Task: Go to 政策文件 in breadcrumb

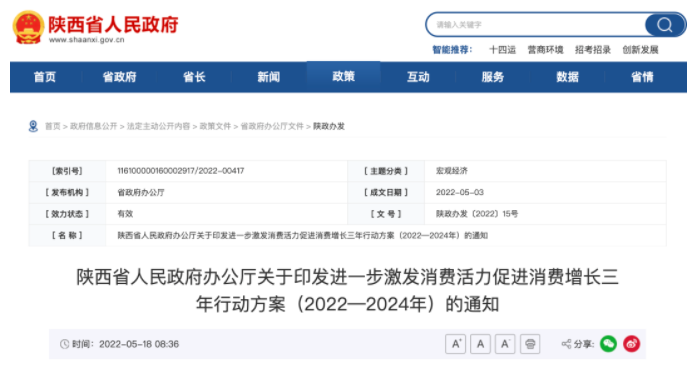Action: pyautogui.click(x=215, y=126)
